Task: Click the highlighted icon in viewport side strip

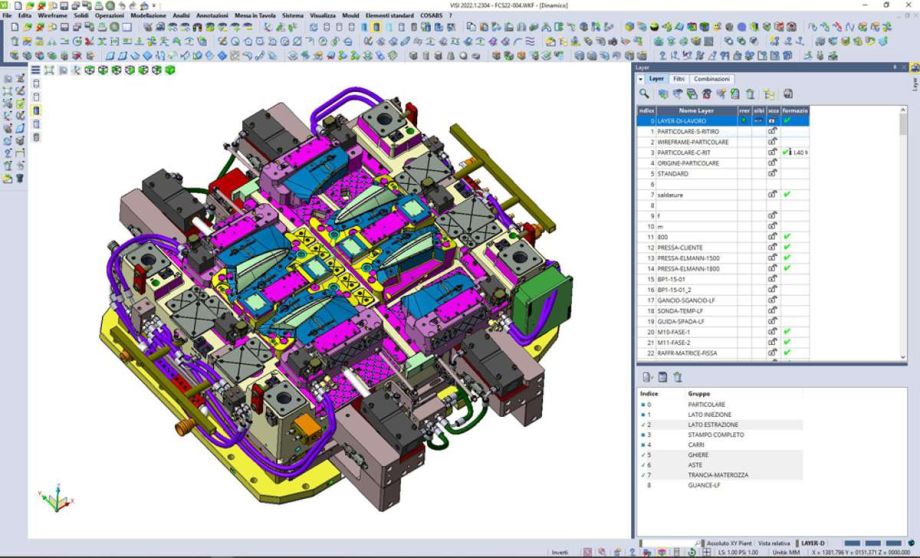Action: tap(36, 110)
